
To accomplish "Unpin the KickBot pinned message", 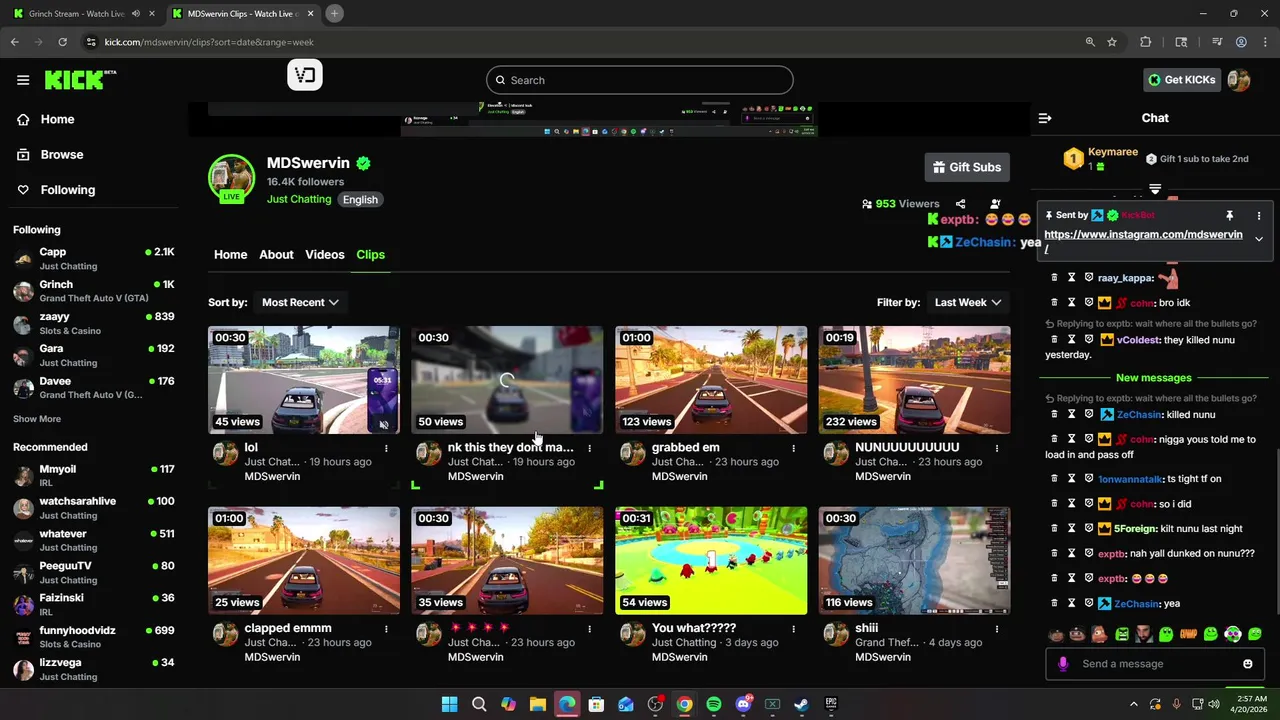I will pos(1229,215).
